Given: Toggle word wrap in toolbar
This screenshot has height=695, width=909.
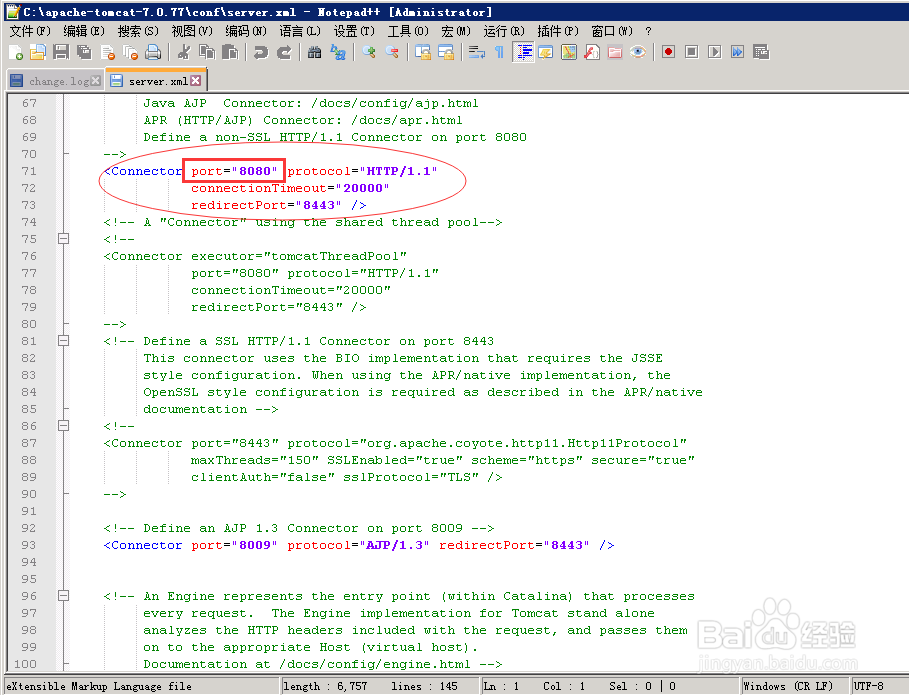Looking at the screenshot, I should pyautogui.click(x=477, y=52).
